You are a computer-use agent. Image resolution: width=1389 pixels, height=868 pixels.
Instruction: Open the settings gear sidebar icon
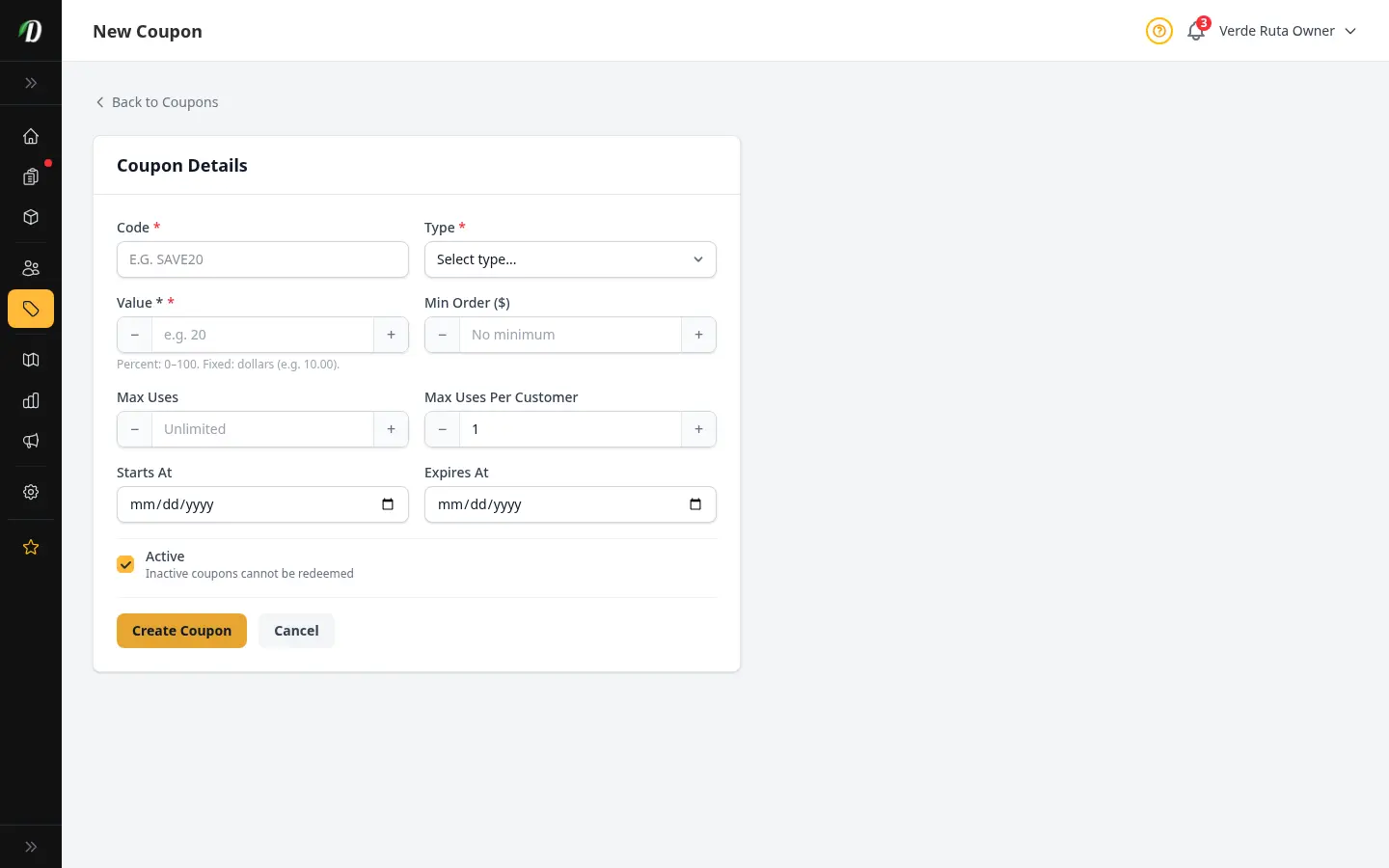31,492
